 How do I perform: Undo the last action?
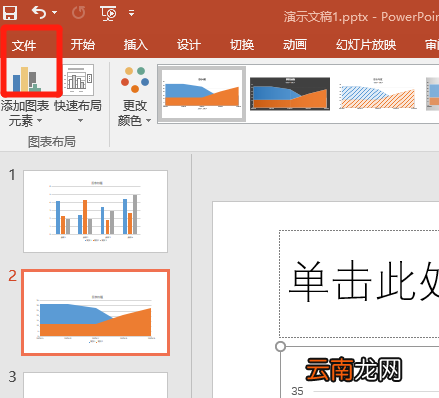click(x=39, y=13)
